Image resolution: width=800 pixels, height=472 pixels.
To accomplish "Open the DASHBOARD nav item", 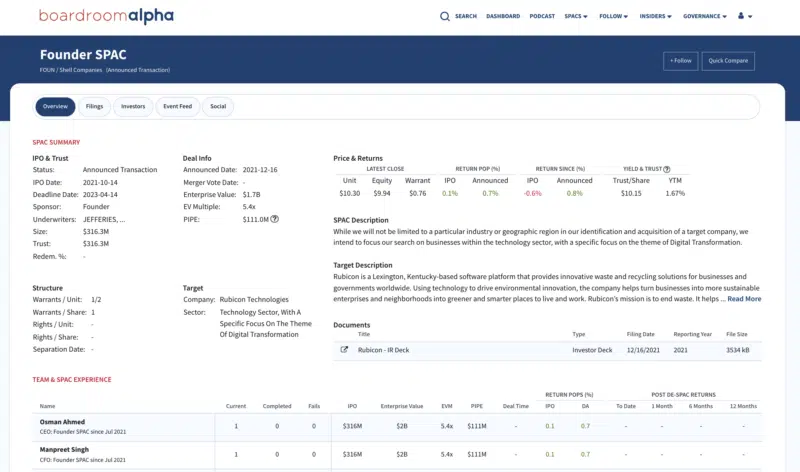I will (503, 16).
